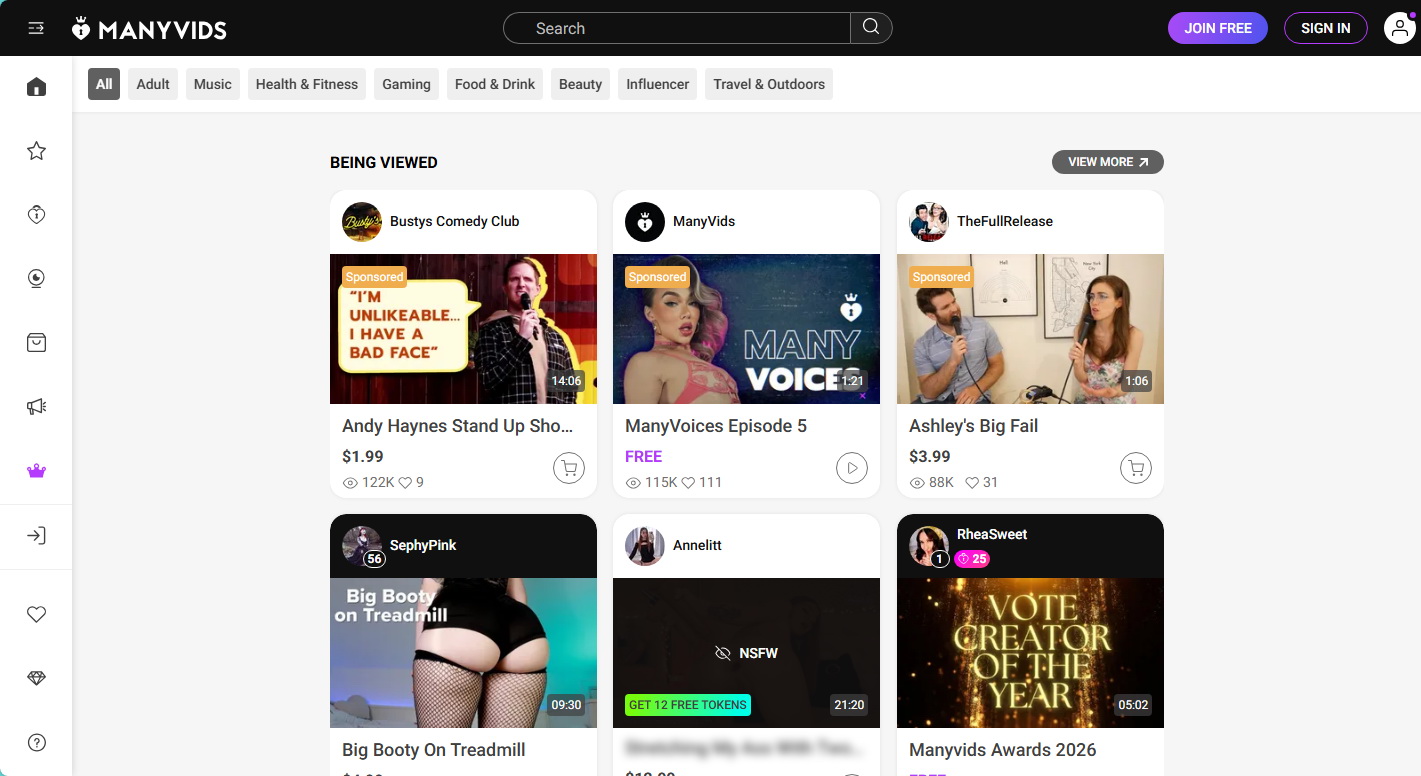Click the webcam live icon in sidebar
Screen dimensions: 1421x776
click(x=36, y=279)
